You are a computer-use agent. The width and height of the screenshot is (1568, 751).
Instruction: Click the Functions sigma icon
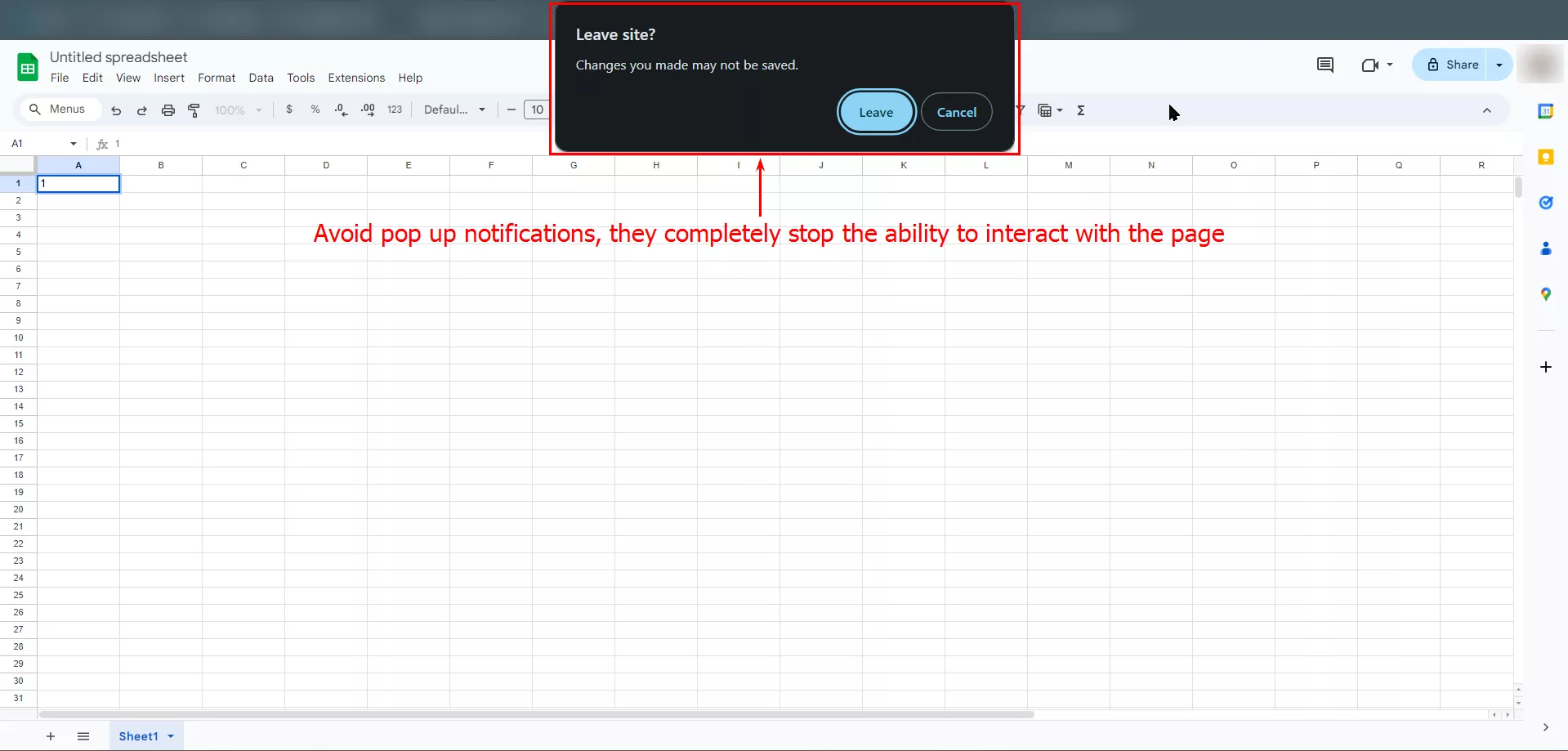(1081, 110)
